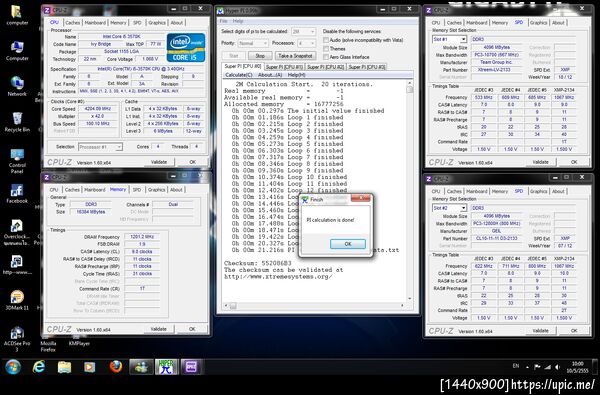Click the EN language indicator in tray
The image size is (600, 395).
(516, 366)
